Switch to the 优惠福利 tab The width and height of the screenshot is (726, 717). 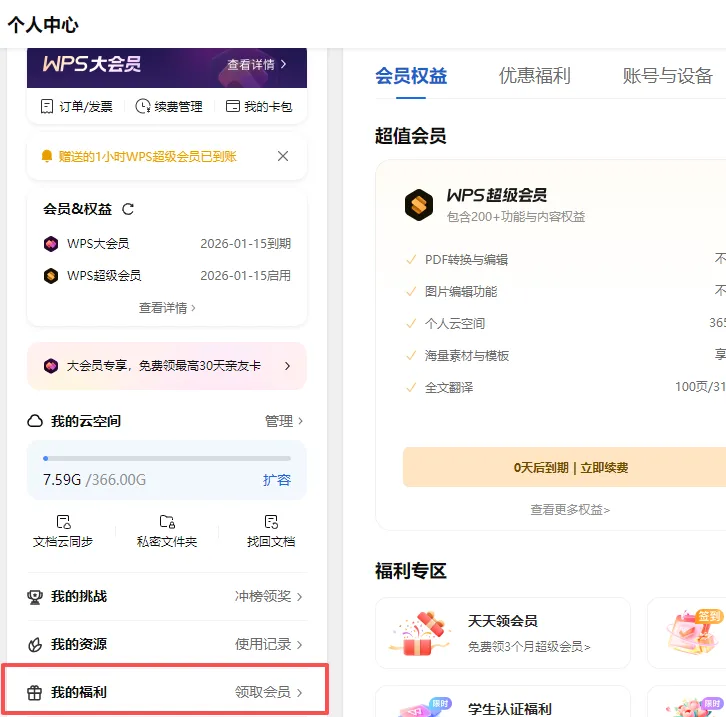[535, 76]
